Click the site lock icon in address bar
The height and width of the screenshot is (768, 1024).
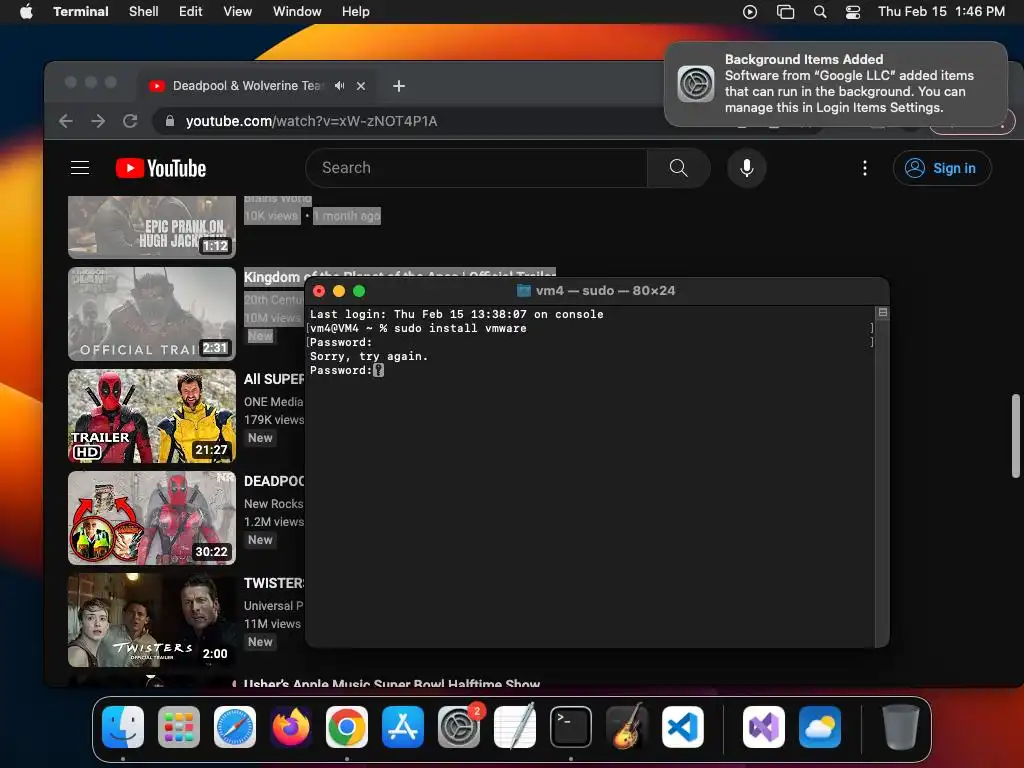point(170,121)
